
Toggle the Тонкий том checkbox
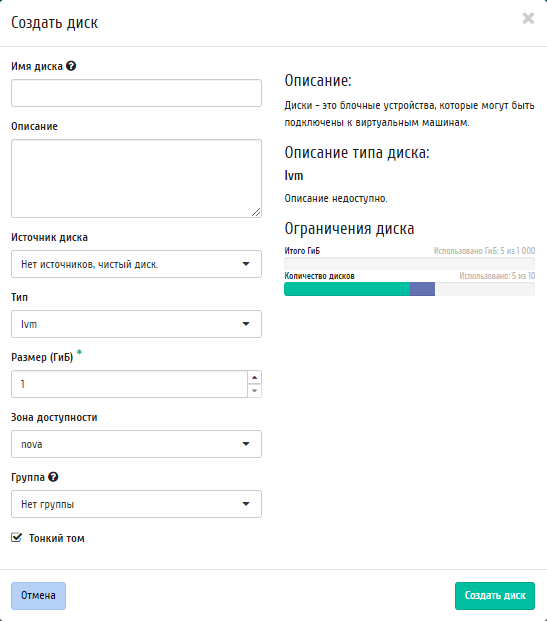[x=16, y=537]
